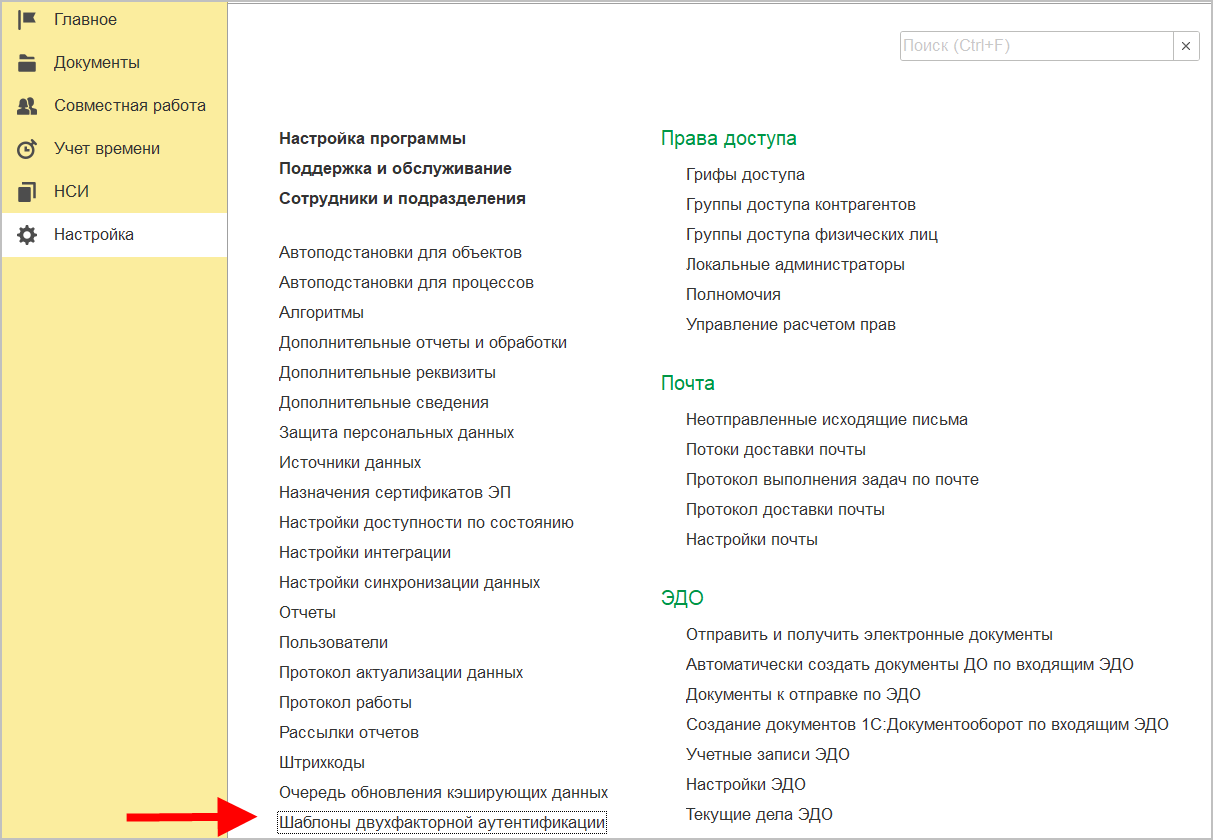
Task: Open Протокол работы
Action: 345,702
